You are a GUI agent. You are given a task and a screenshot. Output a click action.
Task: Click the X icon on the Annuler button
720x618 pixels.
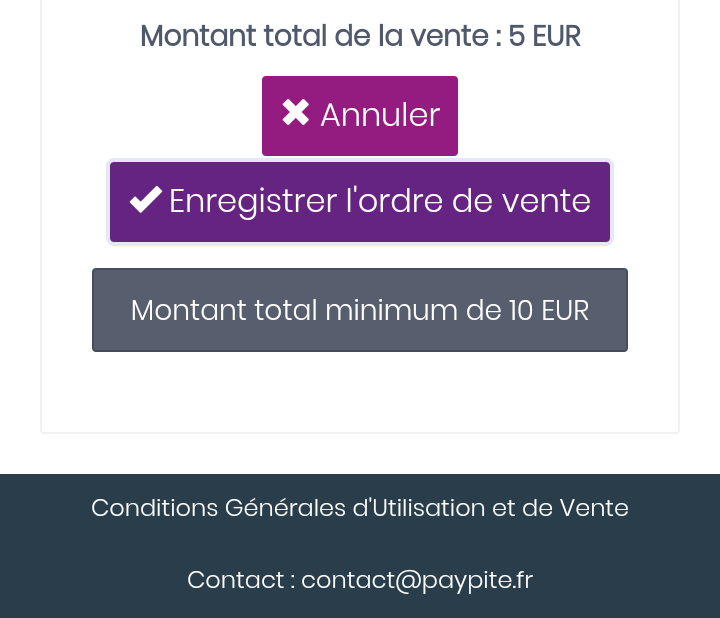click(x=296, y=113)
